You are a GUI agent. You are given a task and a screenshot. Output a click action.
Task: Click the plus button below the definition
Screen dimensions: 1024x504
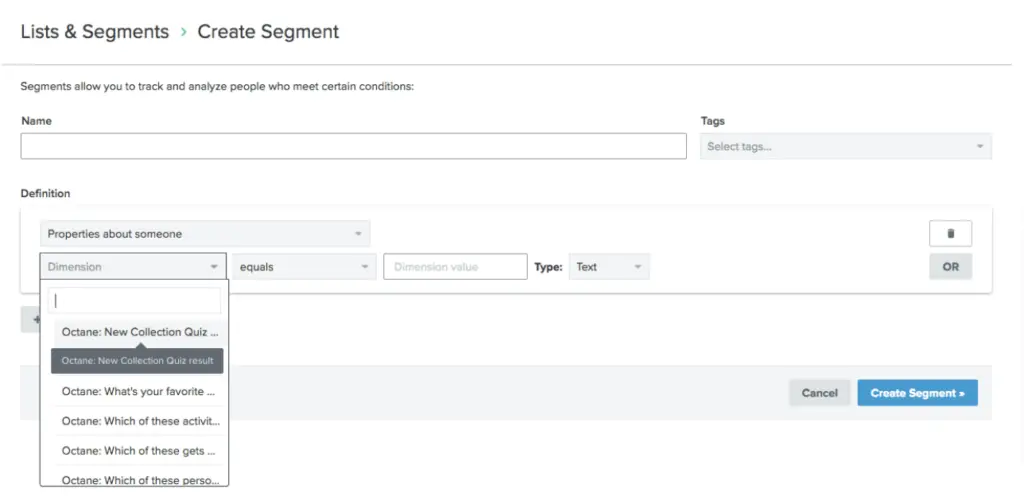point(31,320)
